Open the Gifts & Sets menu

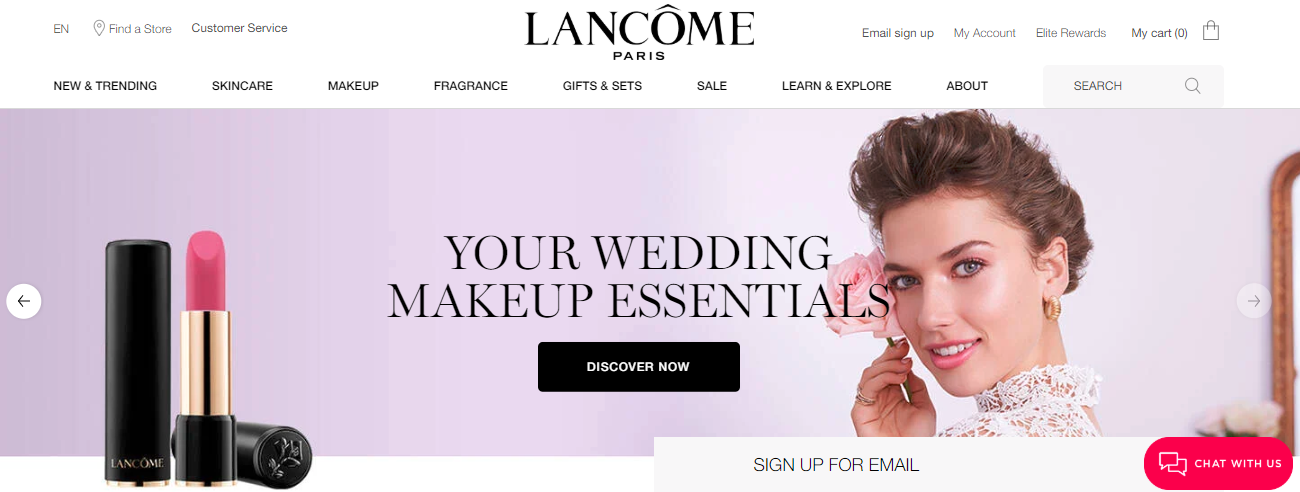click(602, 86)
